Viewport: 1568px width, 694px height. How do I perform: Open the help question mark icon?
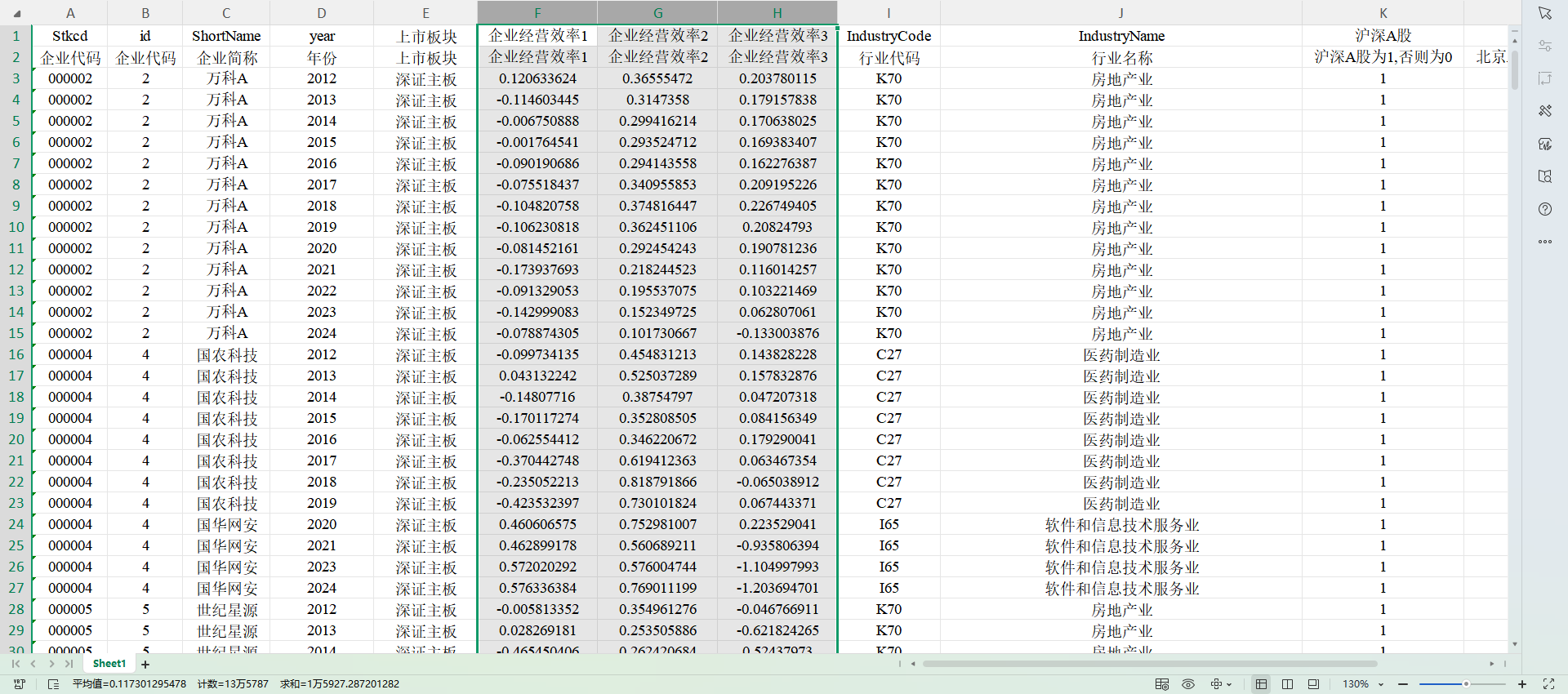coord(1544,209)
